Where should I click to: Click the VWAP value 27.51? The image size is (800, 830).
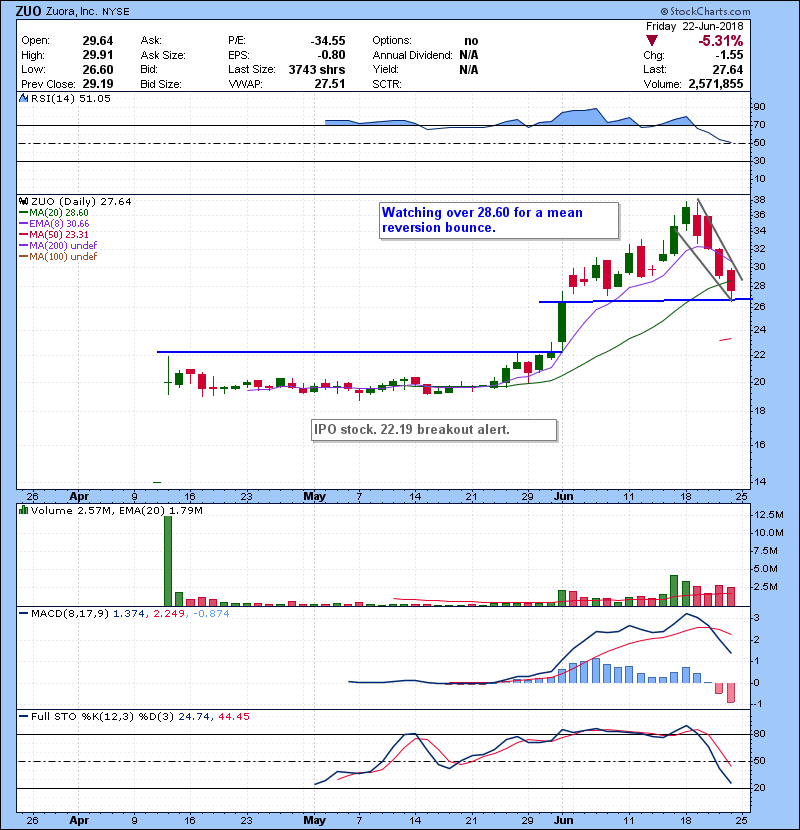[330, 84]
